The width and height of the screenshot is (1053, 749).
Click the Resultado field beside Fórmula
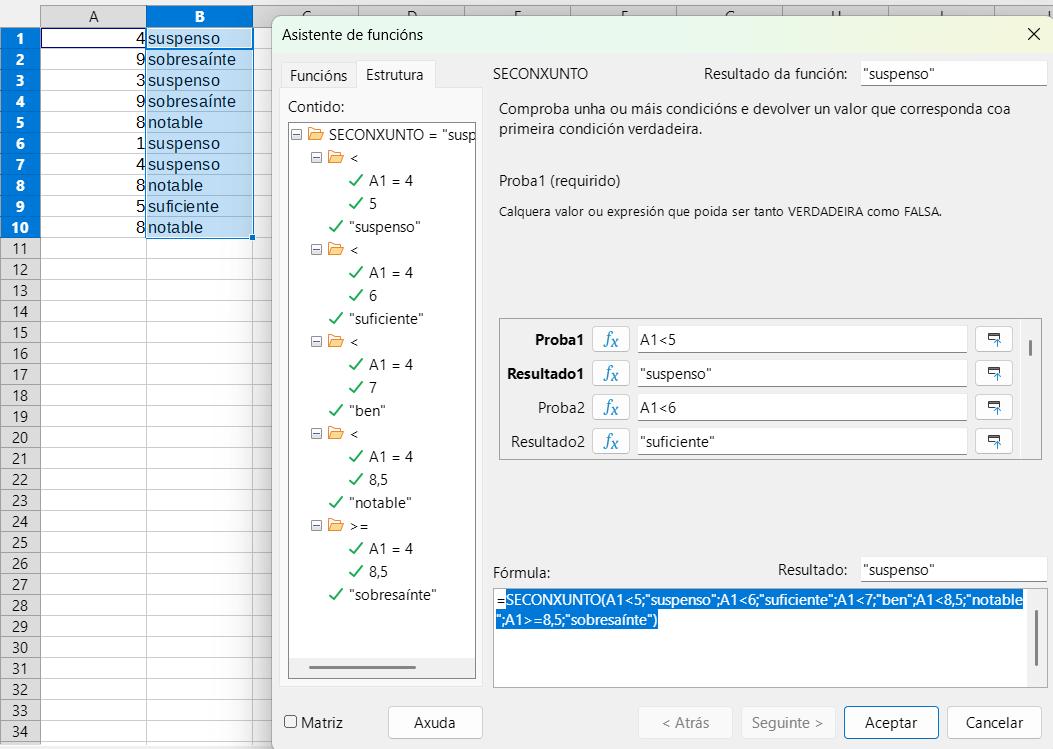(953, 569)
